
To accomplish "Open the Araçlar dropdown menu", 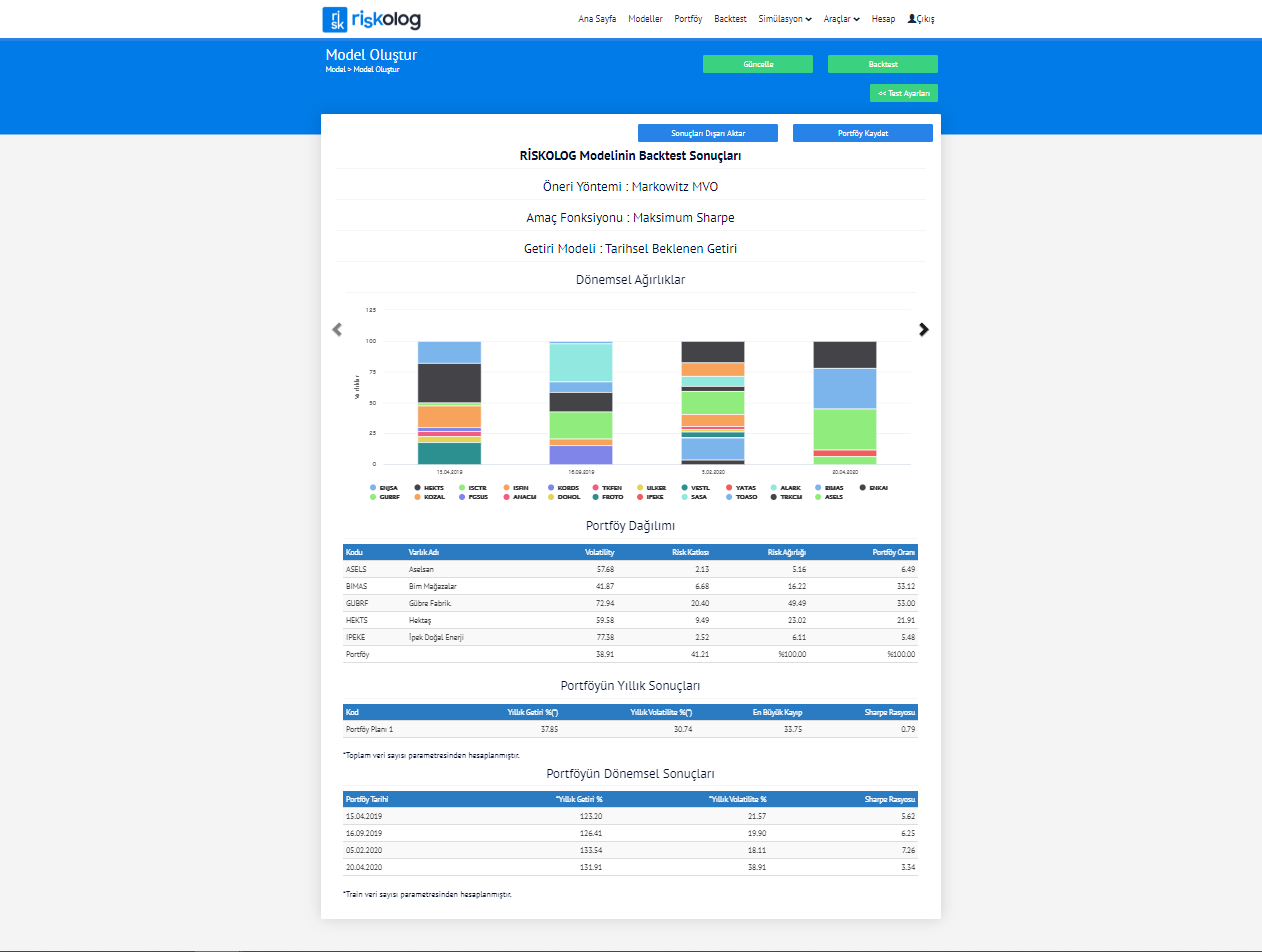I will pos(841,19).
